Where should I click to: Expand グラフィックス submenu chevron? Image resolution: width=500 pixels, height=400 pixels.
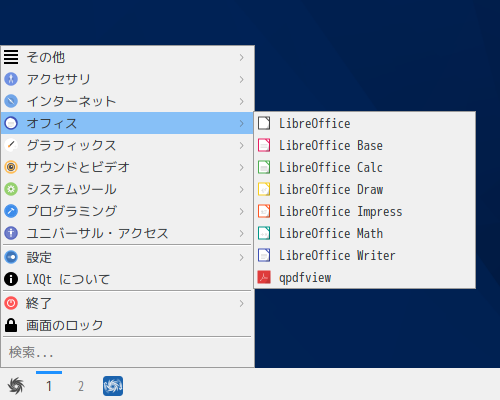coord(242,145)
